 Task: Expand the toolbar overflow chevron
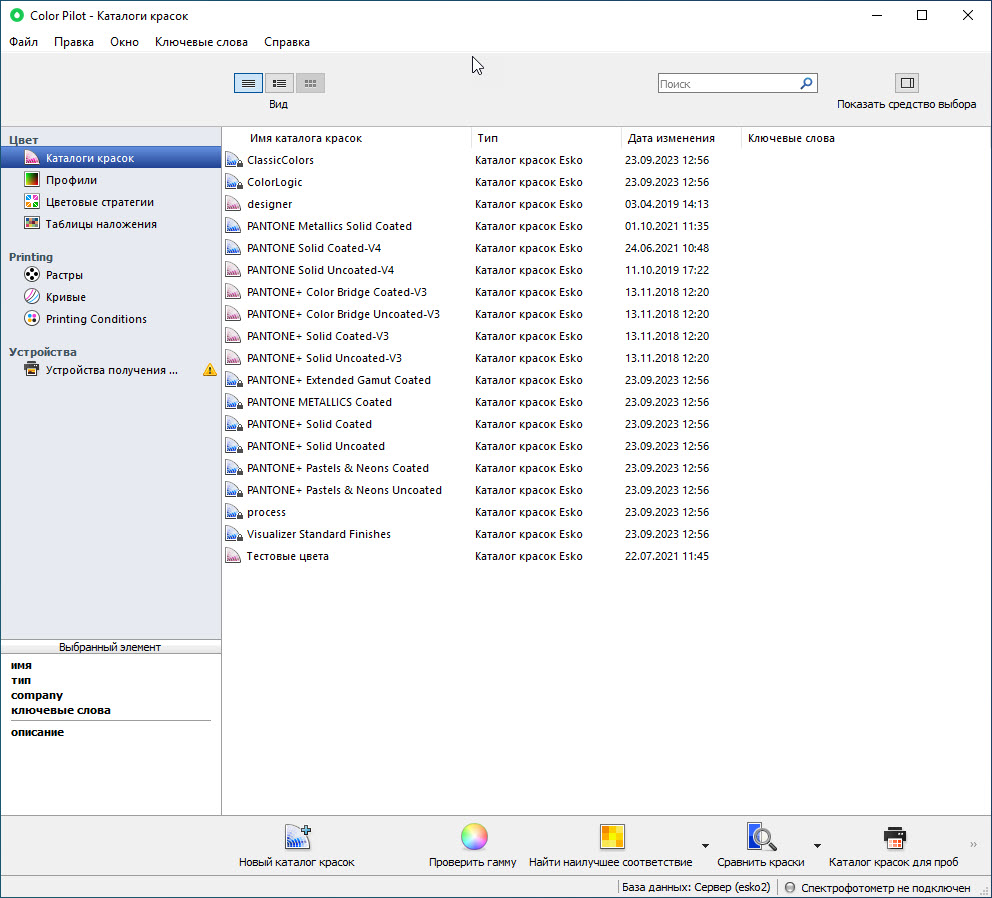(973, 845)
